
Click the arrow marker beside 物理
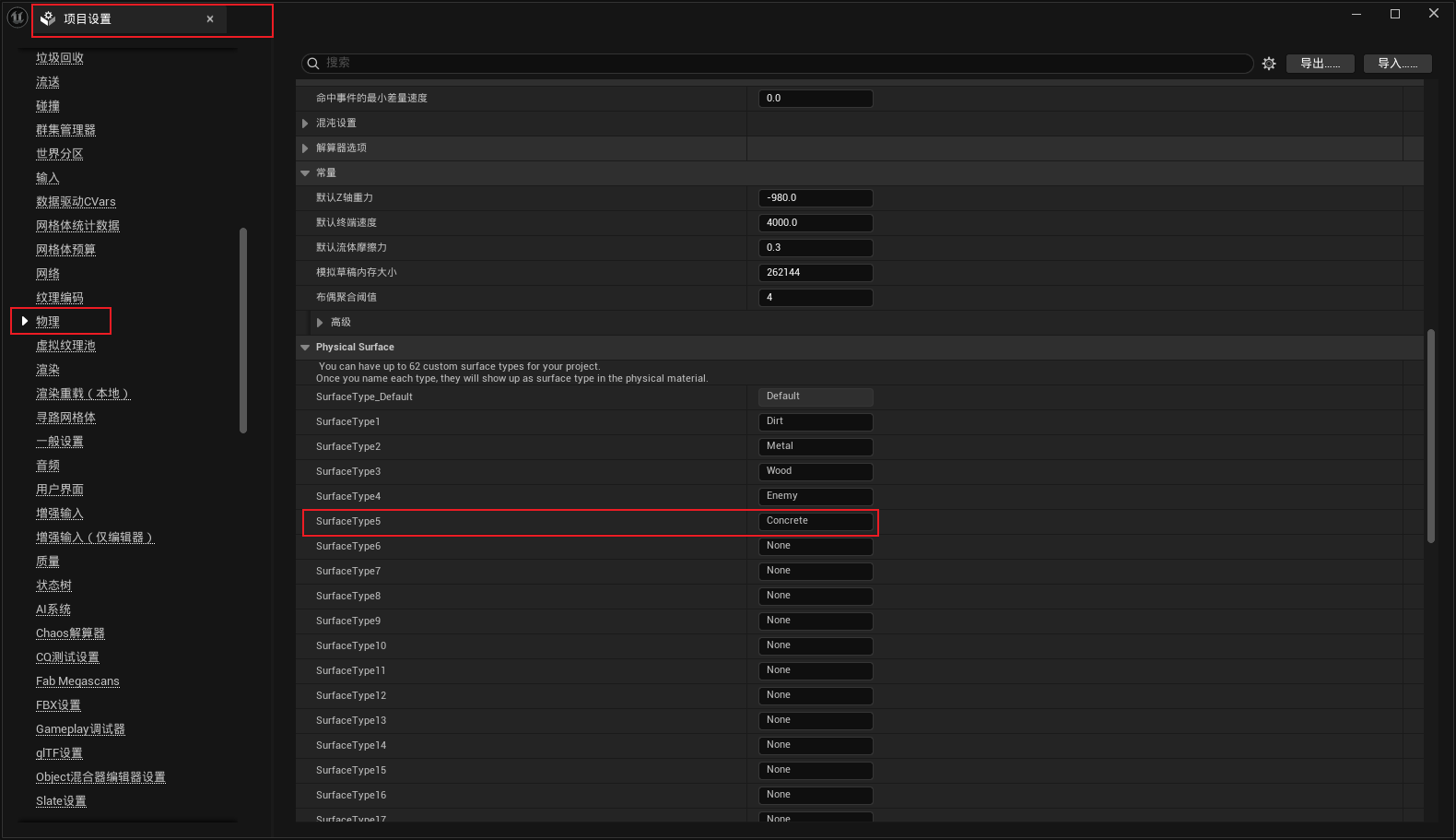click(x=25, y=321)
